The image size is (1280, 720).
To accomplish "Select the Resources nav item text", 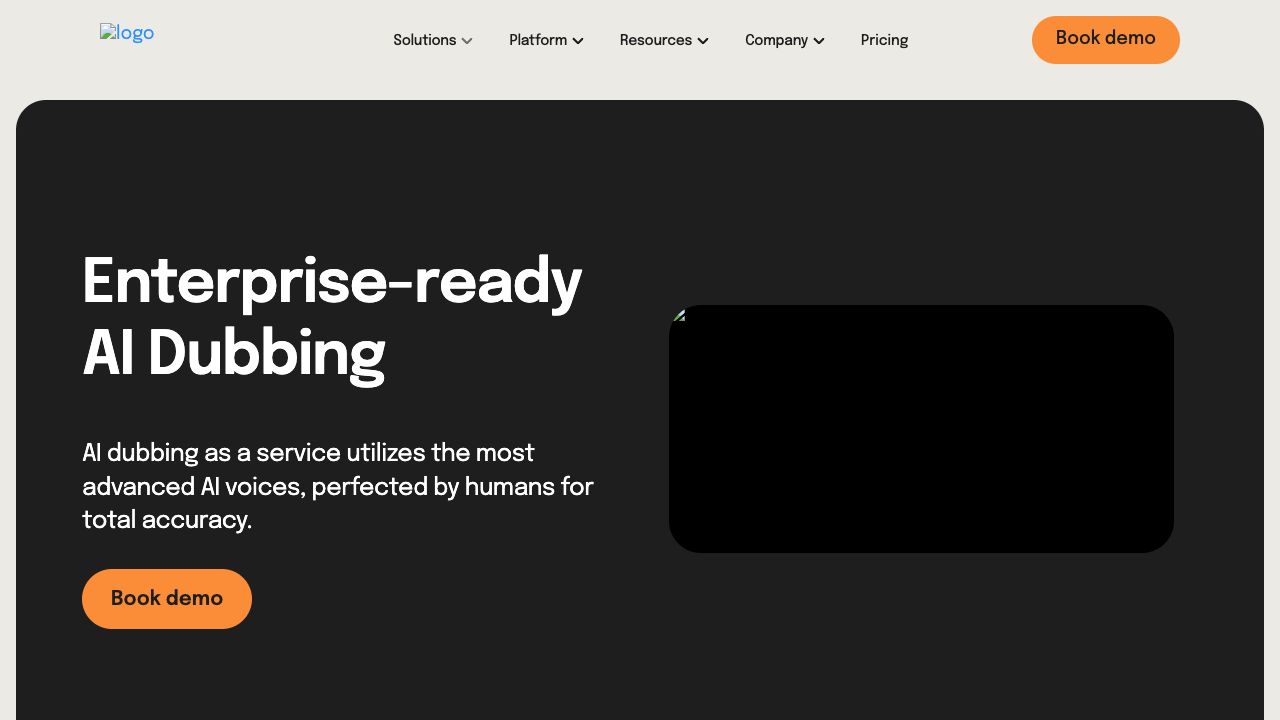I will click(x=655, y=40).
